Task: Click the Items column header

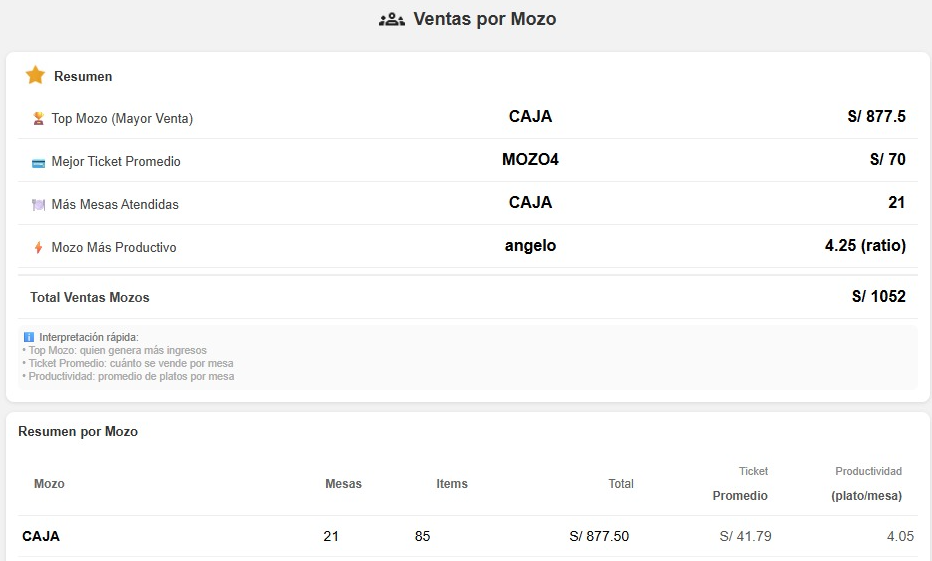Action: pyautogui.click(x=452, y=484)
